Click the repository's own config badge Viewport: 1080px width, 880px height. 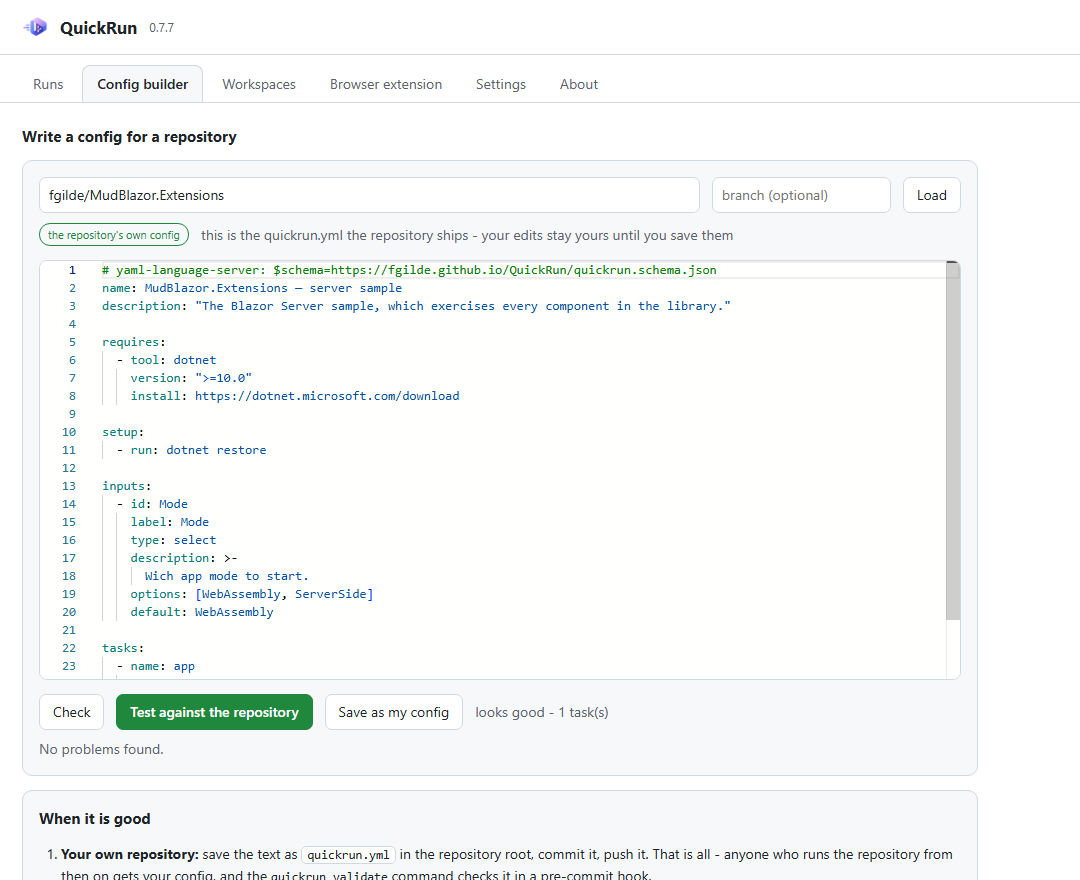tap(114, 235)
